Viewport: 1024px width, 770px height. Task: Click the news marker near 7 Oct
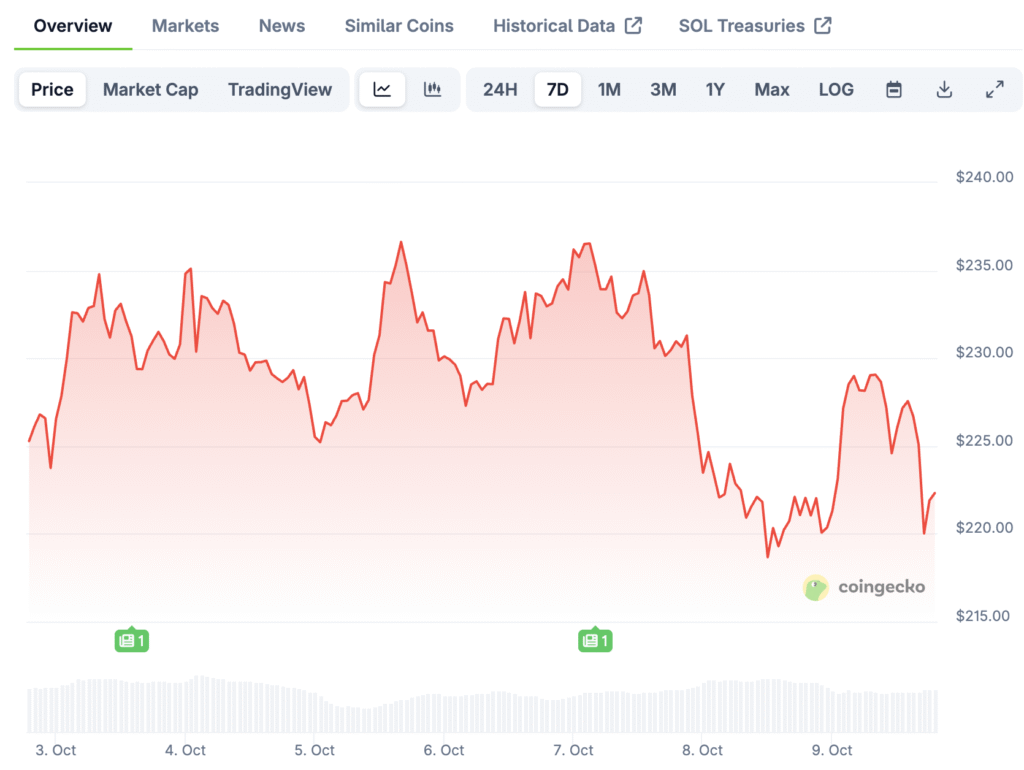pyautogui.click(x=595, y=640)
